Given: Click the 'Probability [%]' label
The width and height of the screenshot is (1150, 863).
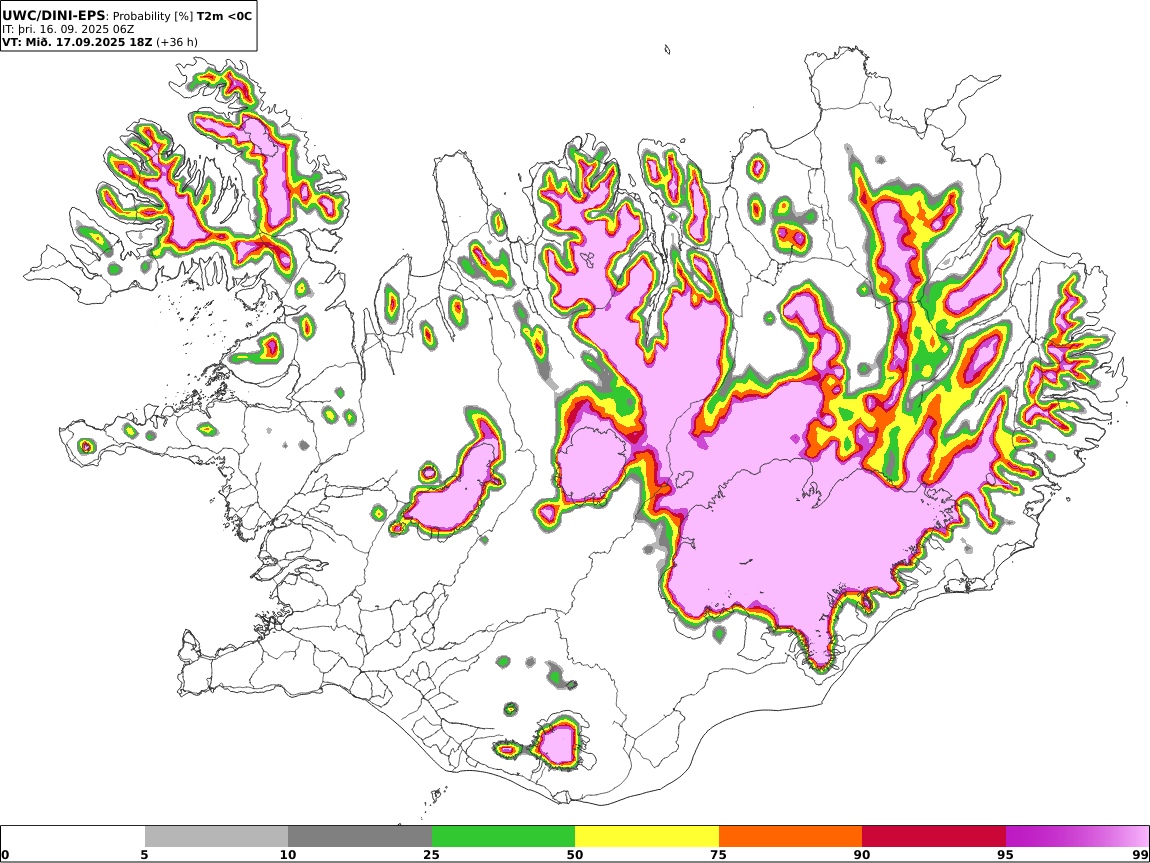Looking at the screenshot, I should tap(153, 16).
